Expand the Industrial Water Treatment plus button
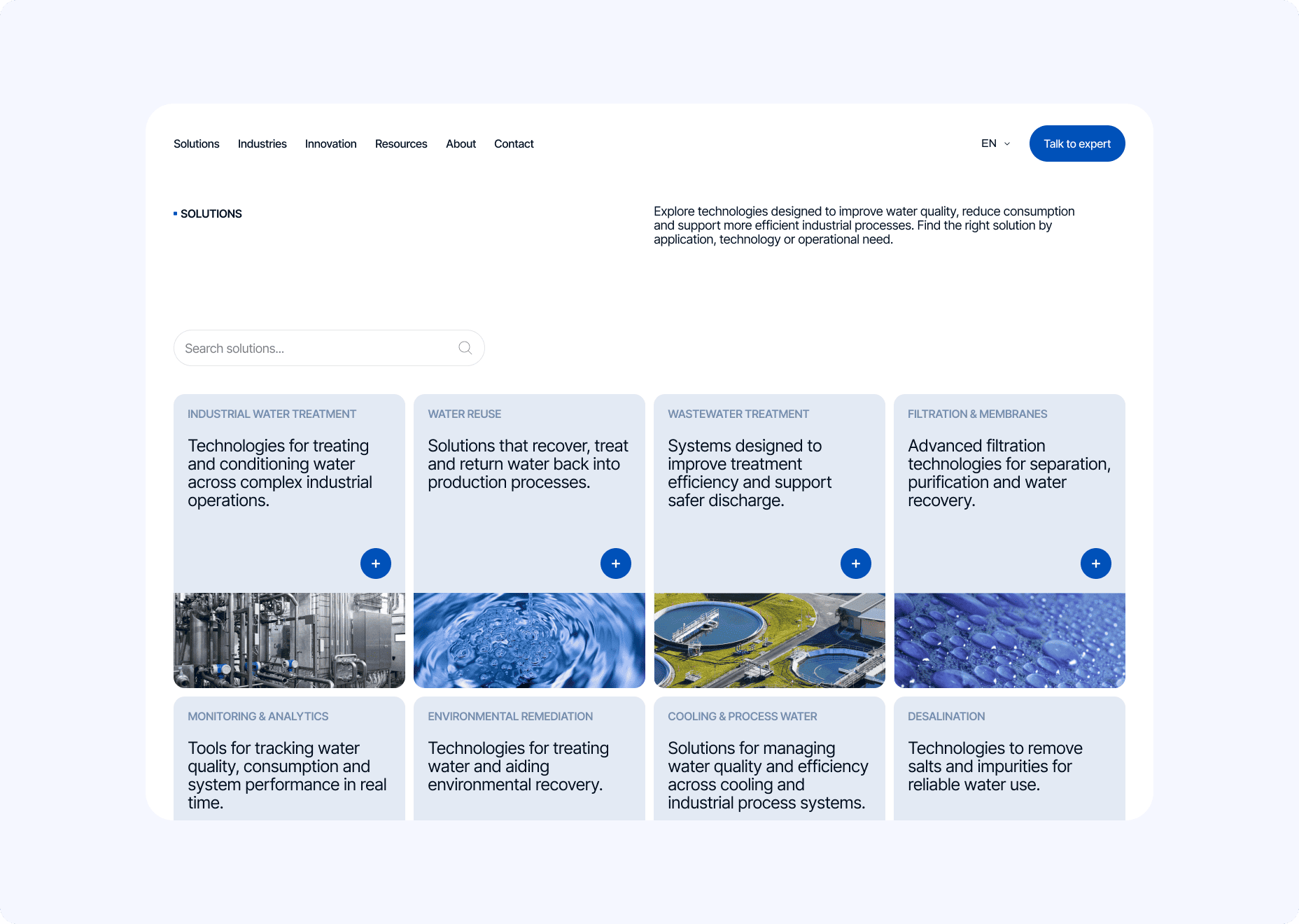Image resolution: width=1299 pixels, height=924 pixels. pyautogui.click(x=376, y=563)
